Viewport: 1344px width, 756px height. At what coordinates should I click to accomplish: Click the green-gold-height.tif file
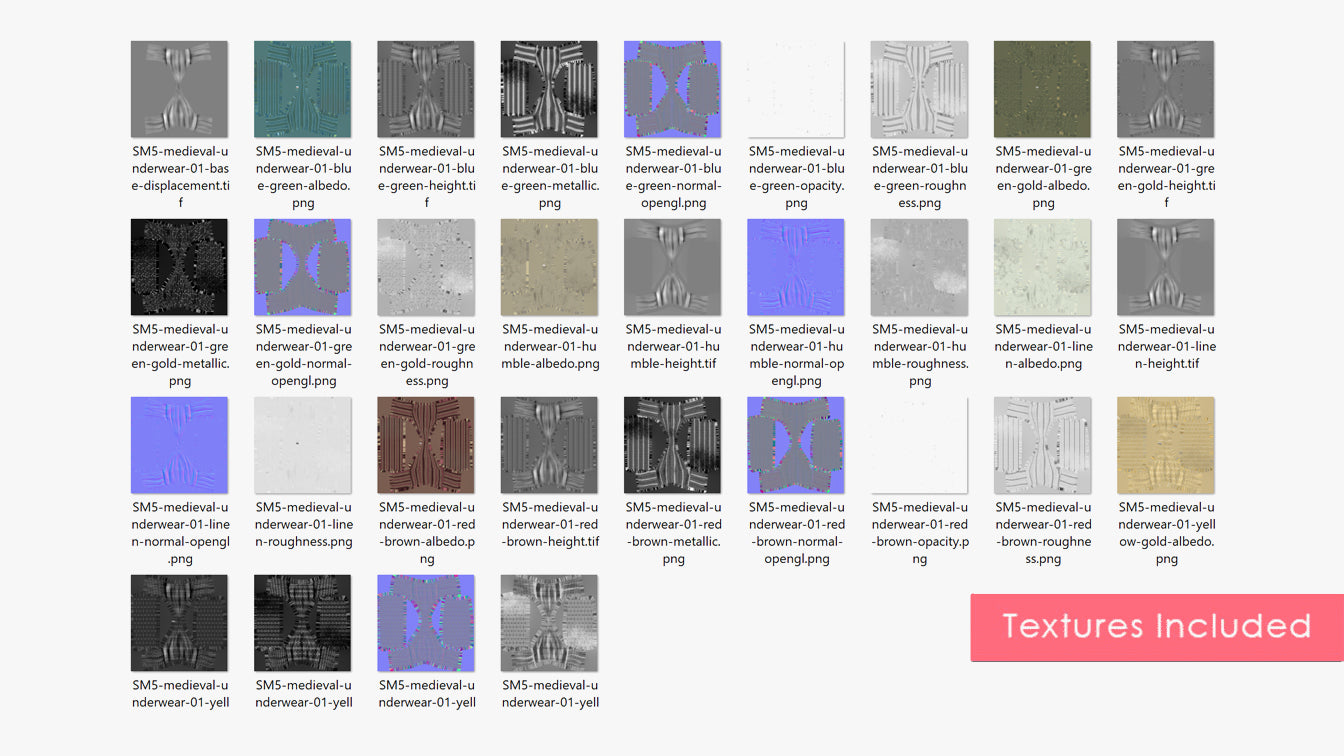pyautogui.click(x=1165, y=89)
